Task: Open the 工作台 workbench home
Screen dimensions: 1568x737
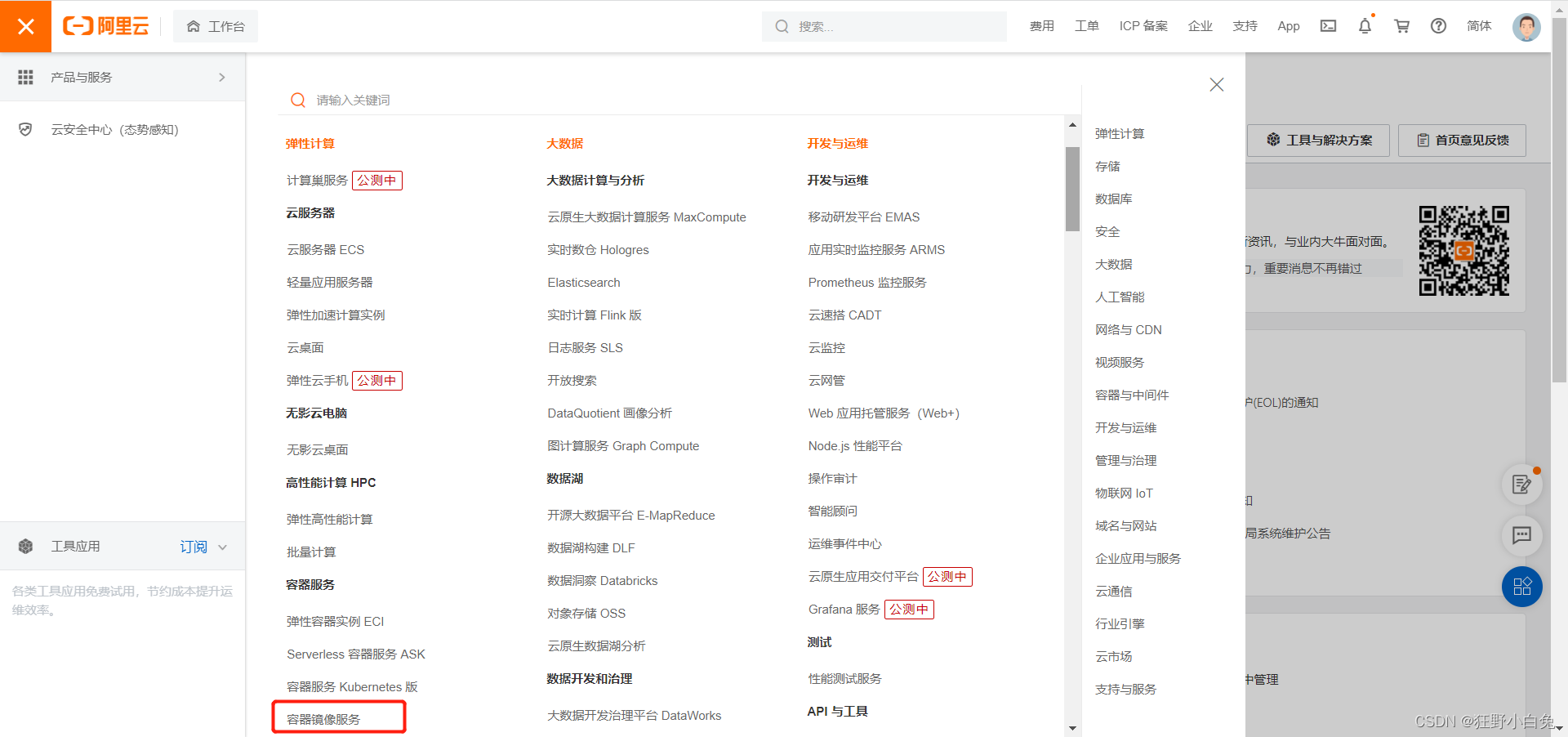Action: coord(216,26)
